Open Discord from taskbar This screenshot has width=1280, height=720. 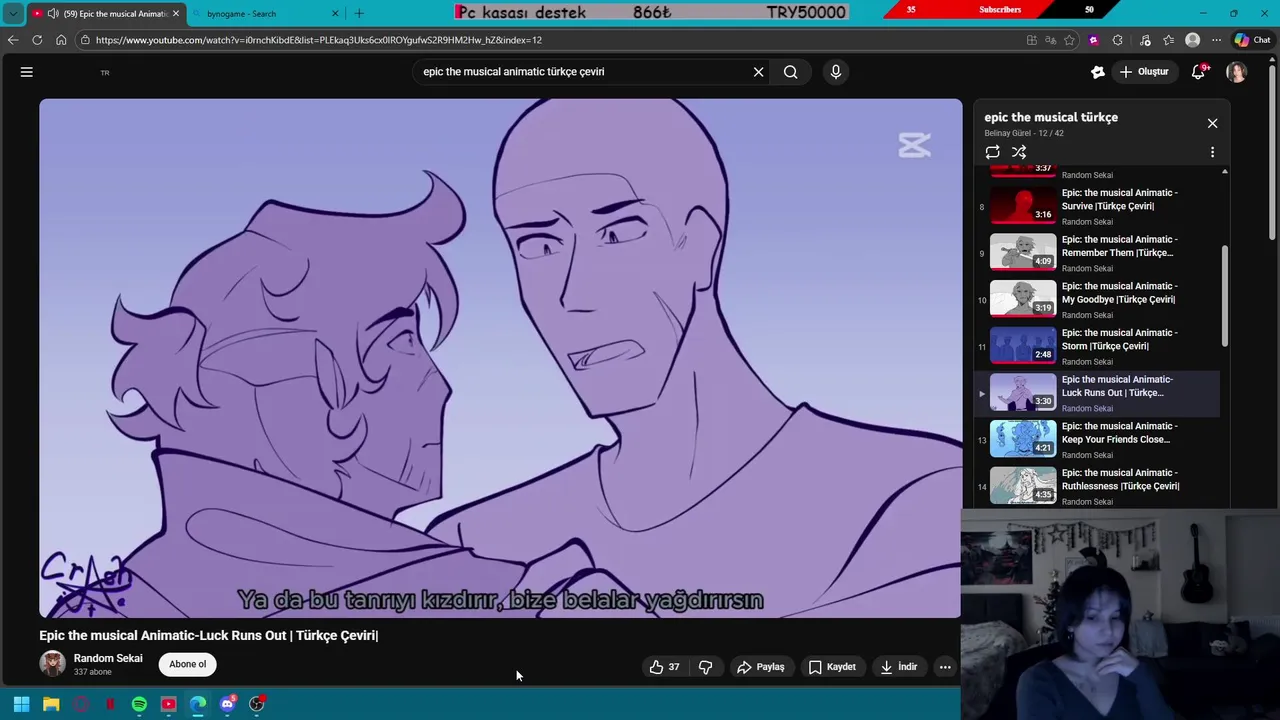pyautogui.click(x=227, y=704)
